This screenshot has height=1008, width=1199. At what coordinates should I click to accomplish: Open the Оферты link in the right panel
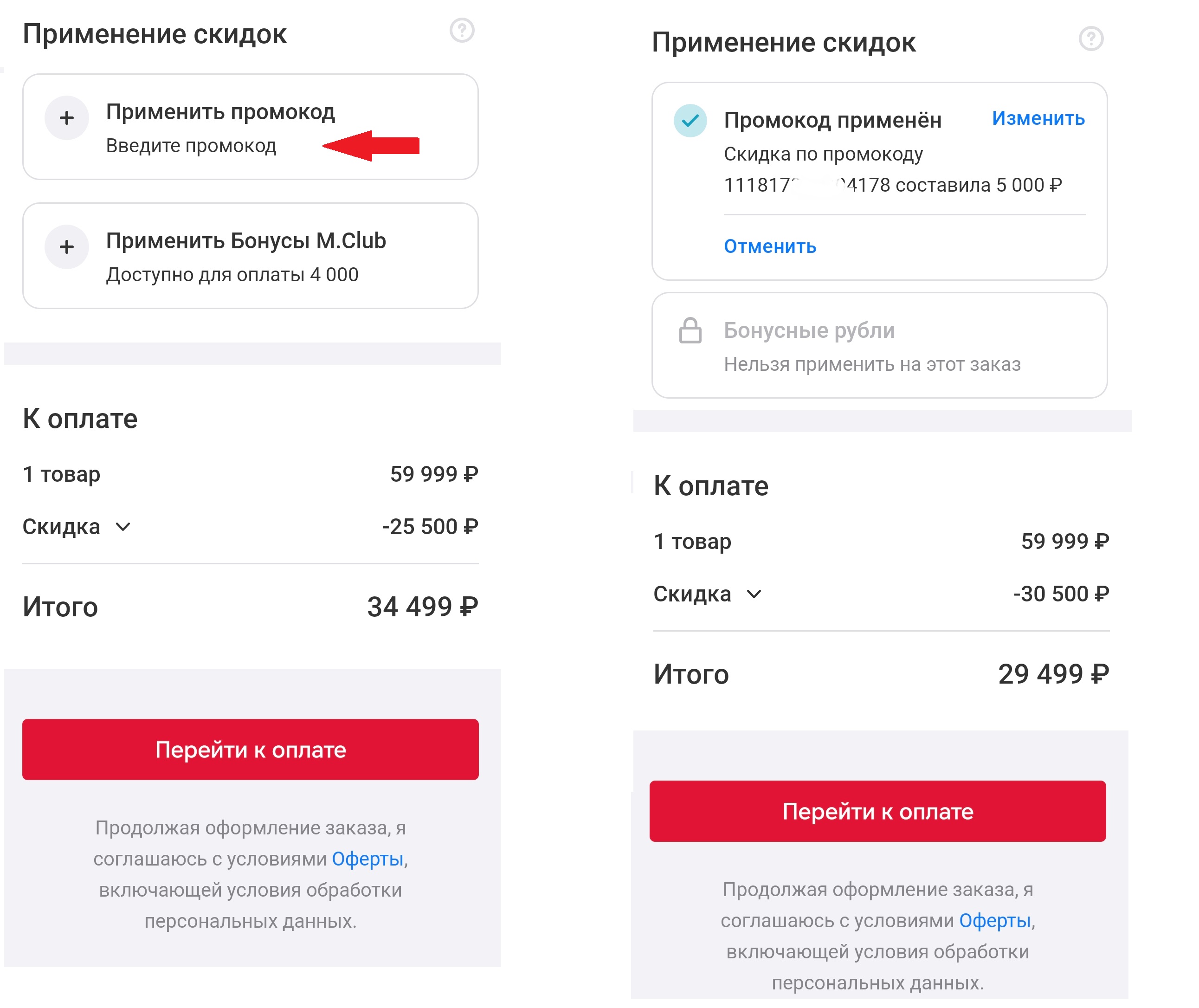[x=994, y=921]
